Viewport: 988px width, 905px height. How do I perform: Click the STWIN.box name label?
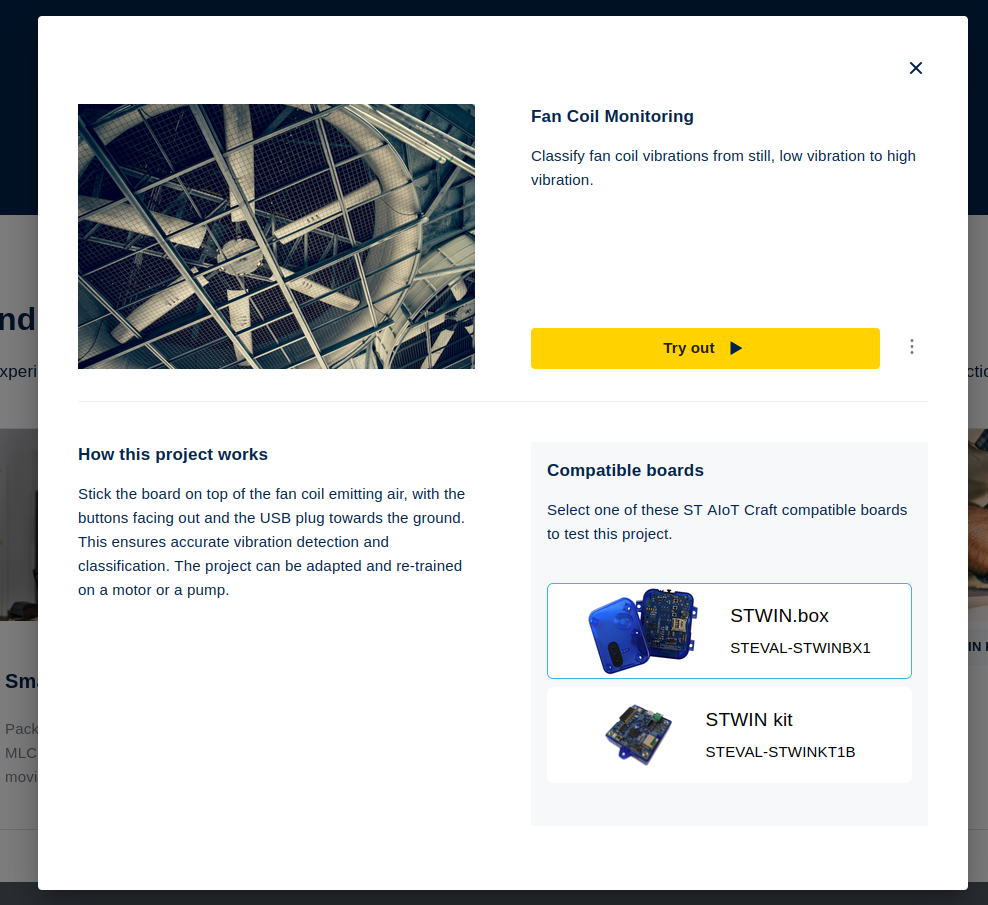tap(779, 616)
